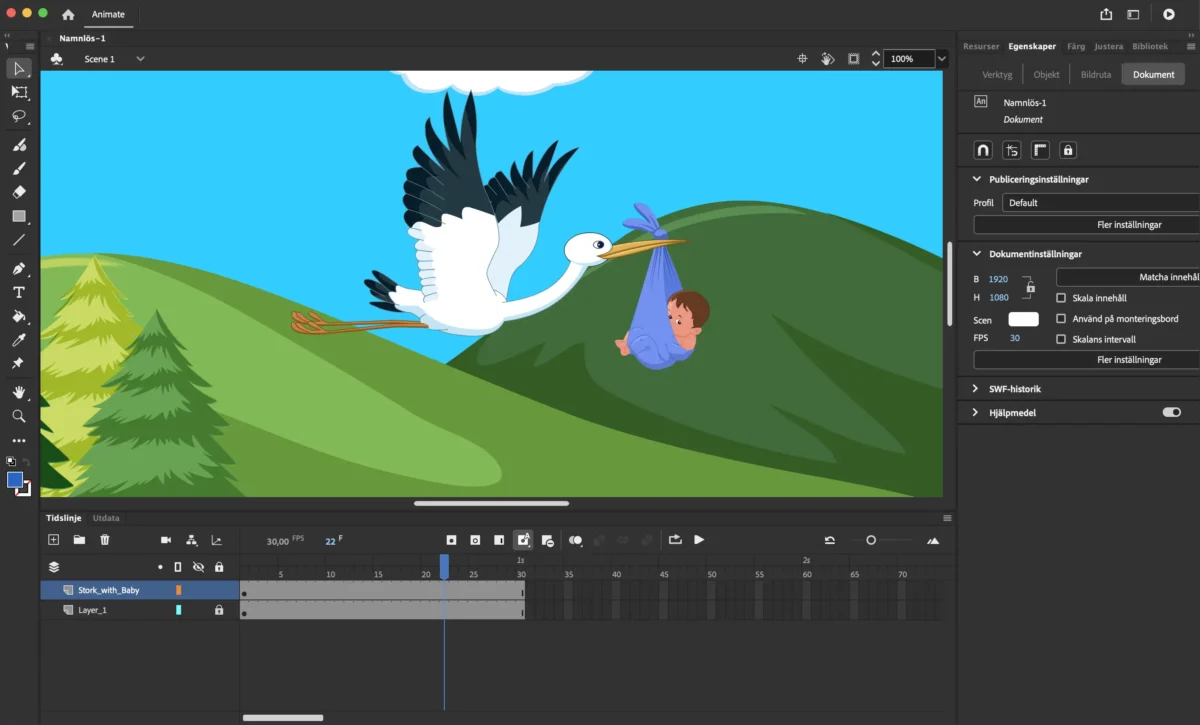Open the Profil Default dropdown
1200x725 pixels.
coord(1101,202)
